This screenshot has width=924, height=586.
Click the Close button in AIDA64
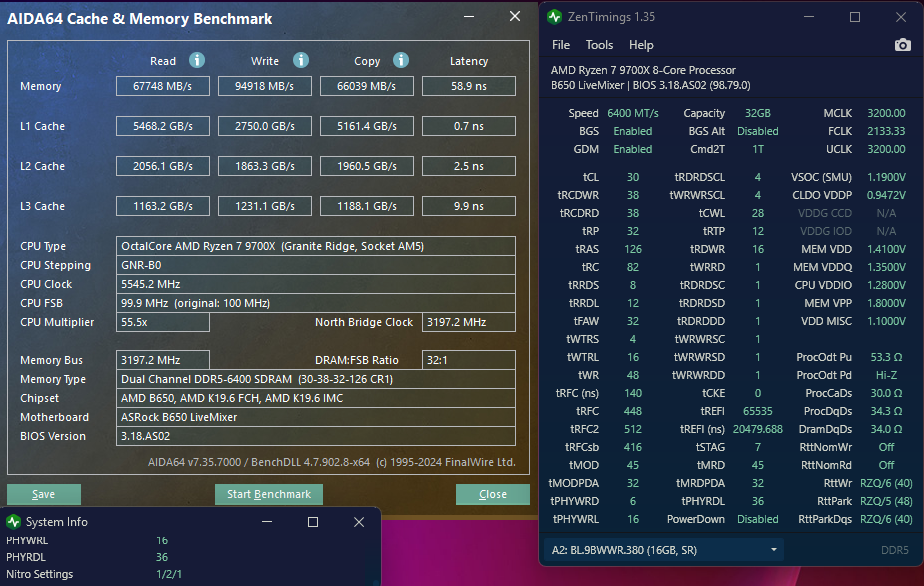point(493,494)
